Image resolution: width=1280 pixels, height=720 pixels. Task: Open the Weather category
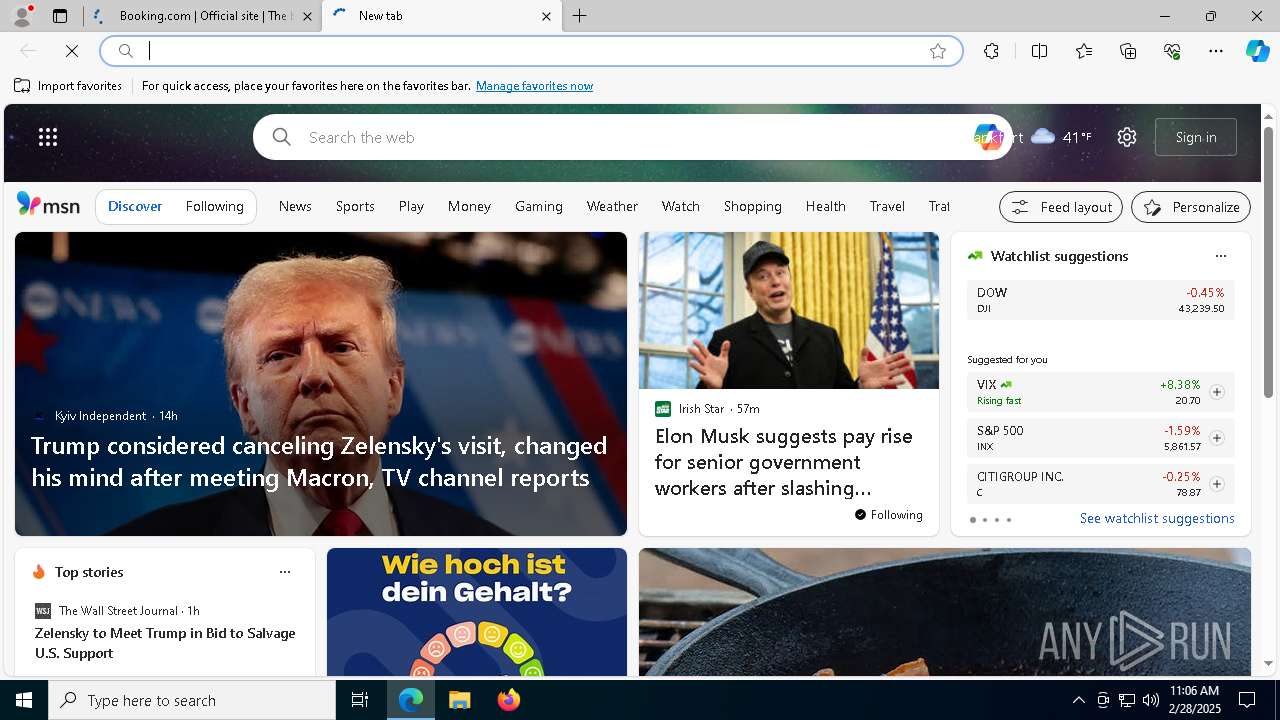click(x=612, y=206)
